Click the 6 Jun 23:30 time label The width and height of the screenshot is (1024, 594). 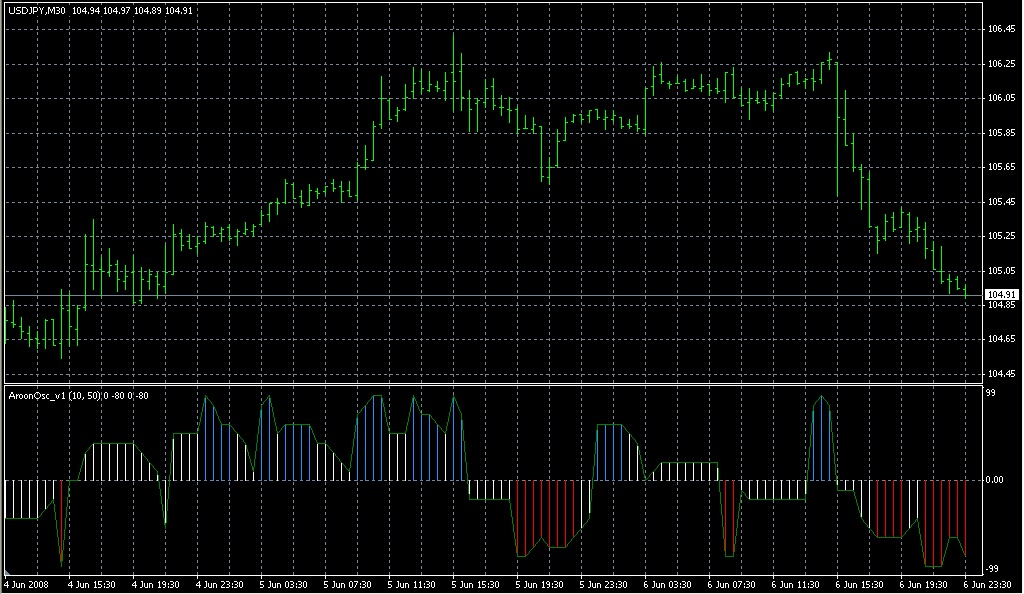point(987,585)
